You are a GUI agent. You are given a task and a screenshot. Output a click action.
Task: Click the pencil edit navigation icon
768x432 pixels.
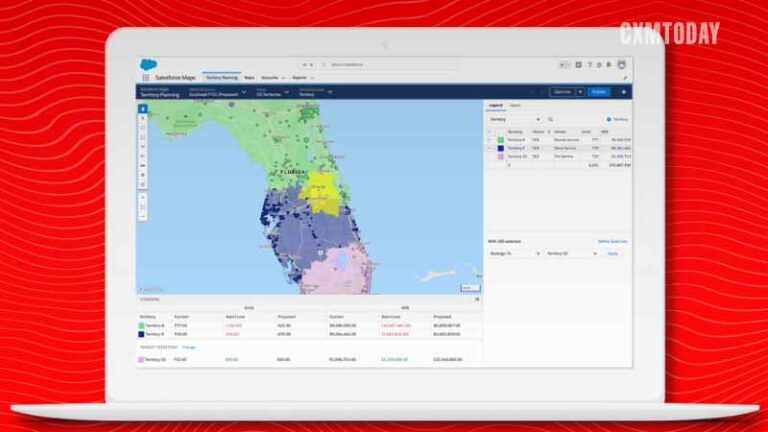[625, 78]
